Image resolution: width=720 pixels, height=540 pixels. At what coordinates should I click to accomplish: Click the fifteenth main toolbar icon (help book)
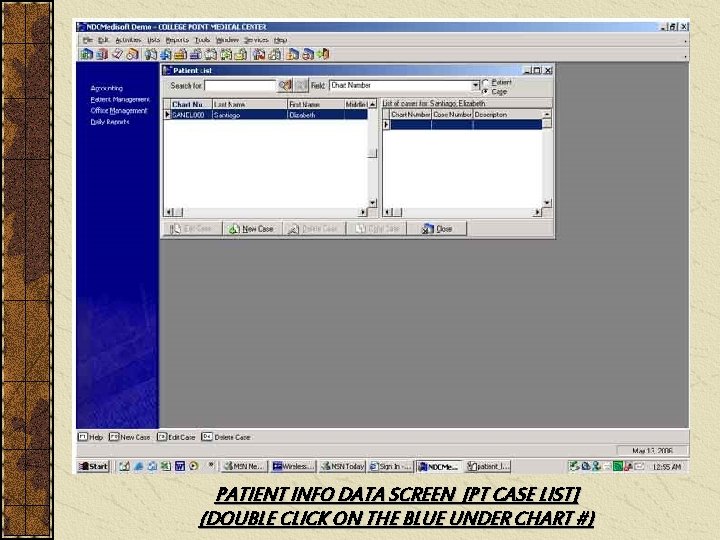(x=308, y=54)
